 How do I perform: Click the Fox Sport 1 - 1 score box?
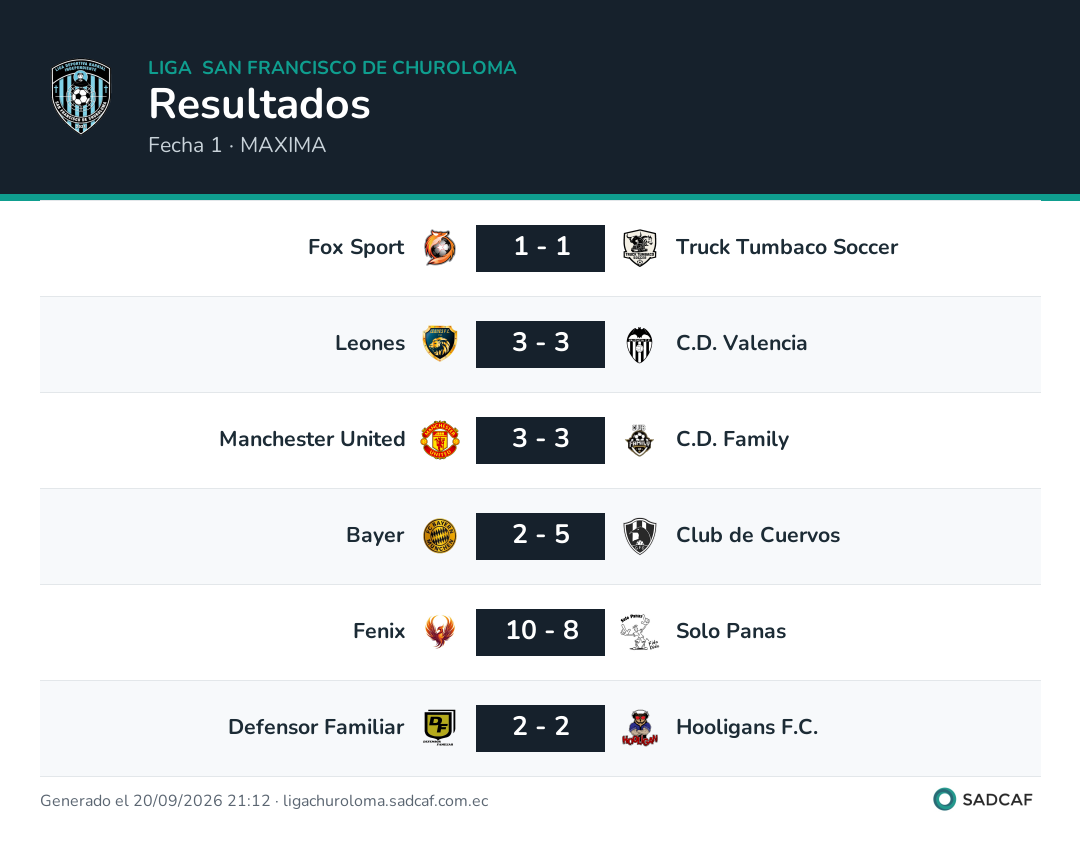click(541, 249)
